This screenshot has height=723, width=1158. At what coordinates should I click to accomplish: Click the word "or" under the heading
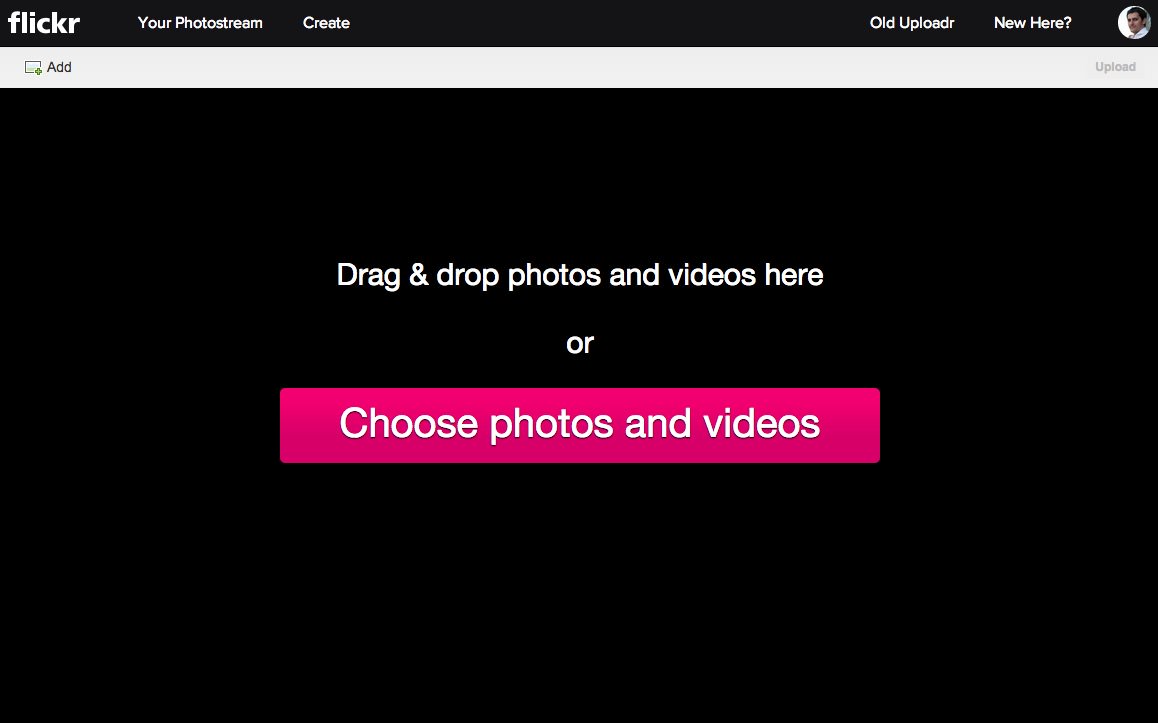(580, 343)
